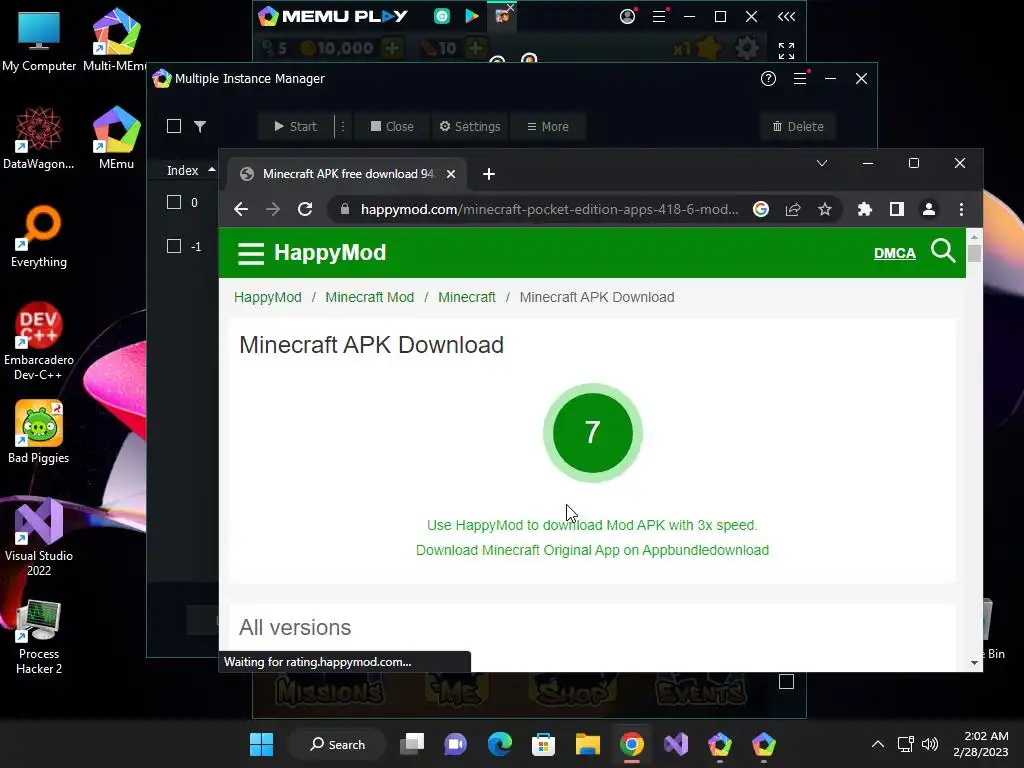This screenshot has height=768, width=1024.
Task: Check the instance -1 checkbox
Action: (174, 246)
